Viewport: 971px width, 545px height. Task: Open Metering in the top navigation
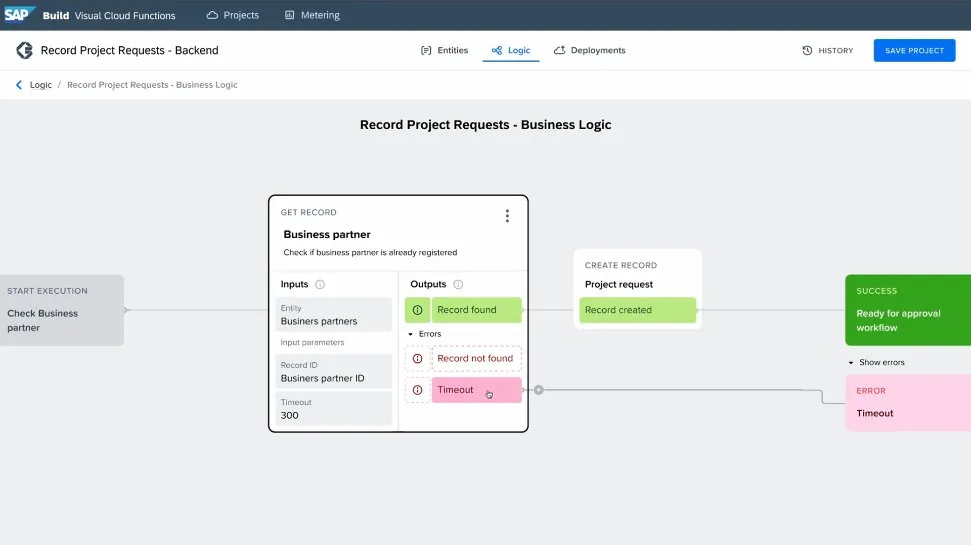pyautogui.click(x=312, y=15)
